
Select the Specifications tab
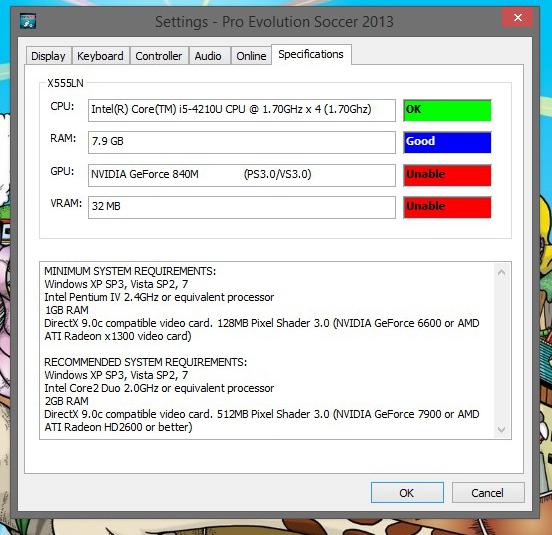(x=311, y=54)
